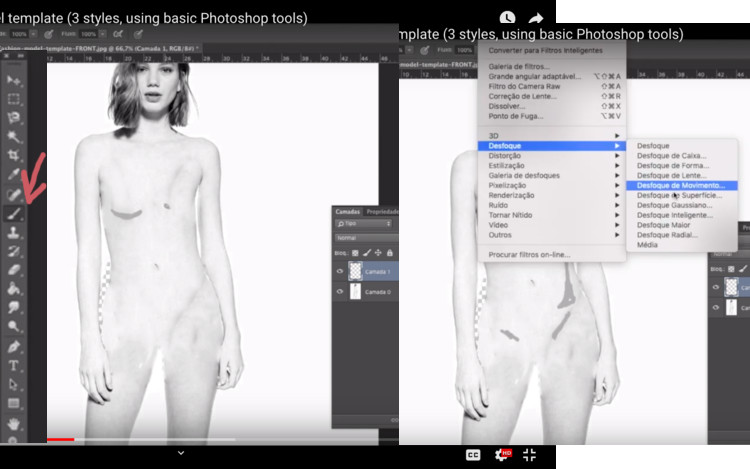750x469 pixels.
Task: Toggle top layer's eye icon in right window
Action: pos(716,287)
